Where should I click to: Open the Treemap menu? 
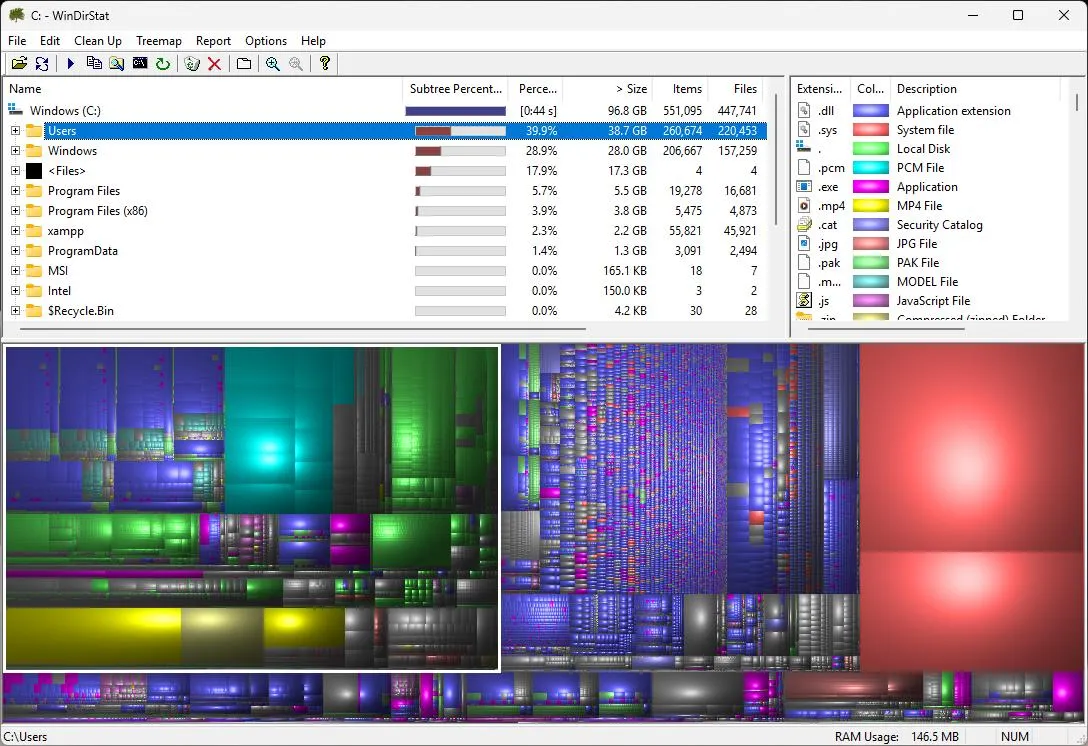tap(159, 40)
